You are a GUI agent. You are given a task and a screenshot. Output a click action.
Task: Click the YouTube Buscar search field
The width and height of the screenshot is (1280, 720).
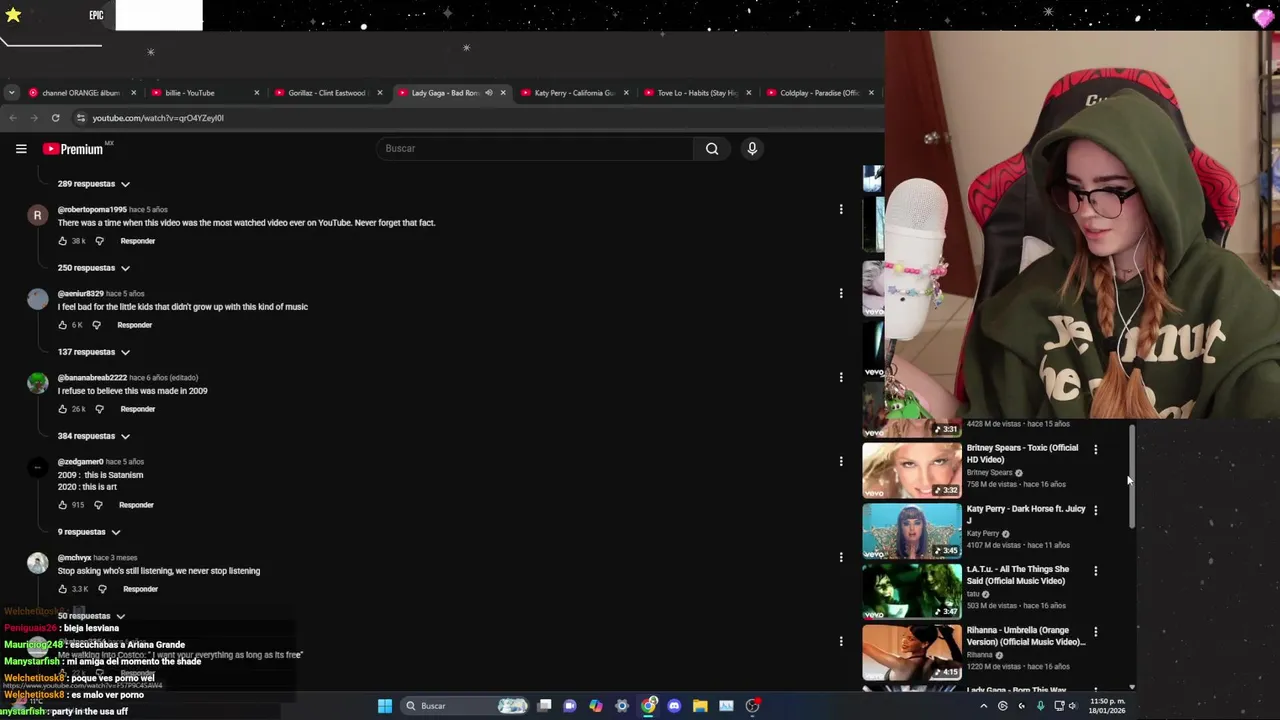536,149
